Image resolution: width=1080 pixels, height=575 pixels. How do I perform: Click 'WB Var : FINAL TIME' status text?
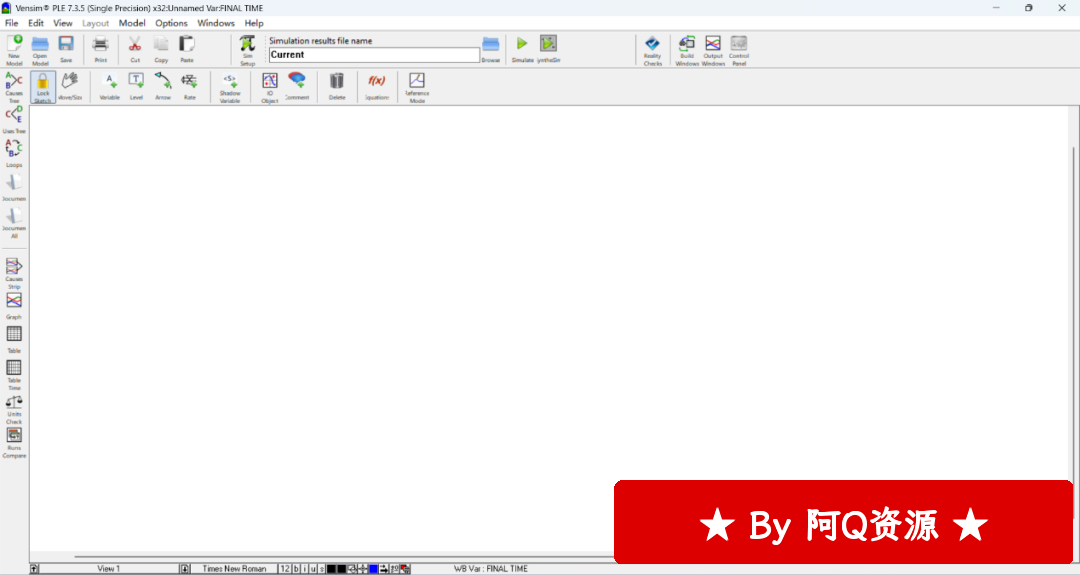tap(490, 569)
